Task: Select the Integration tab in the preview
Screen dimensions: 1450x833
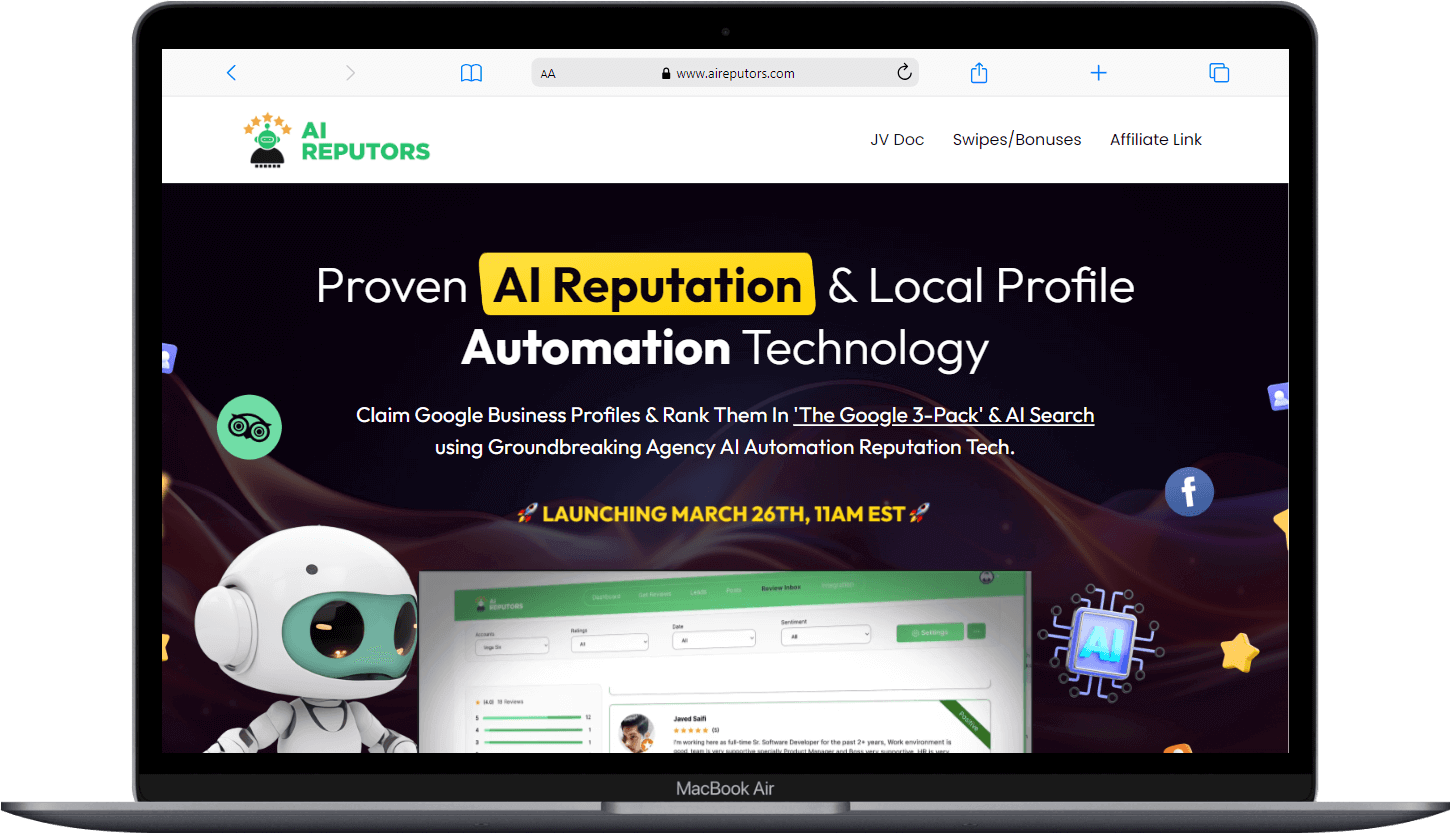Action: [x=837, y=585]
